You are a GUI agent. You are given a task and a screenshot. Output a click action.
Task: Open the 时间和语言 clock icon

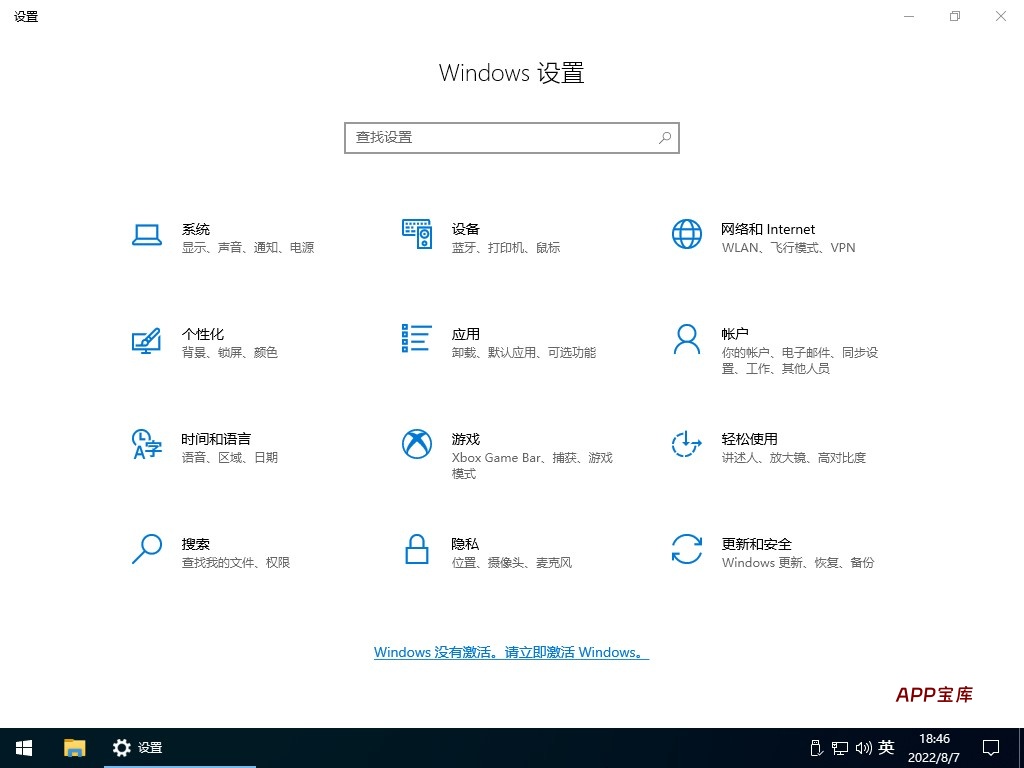coord(147,444)
